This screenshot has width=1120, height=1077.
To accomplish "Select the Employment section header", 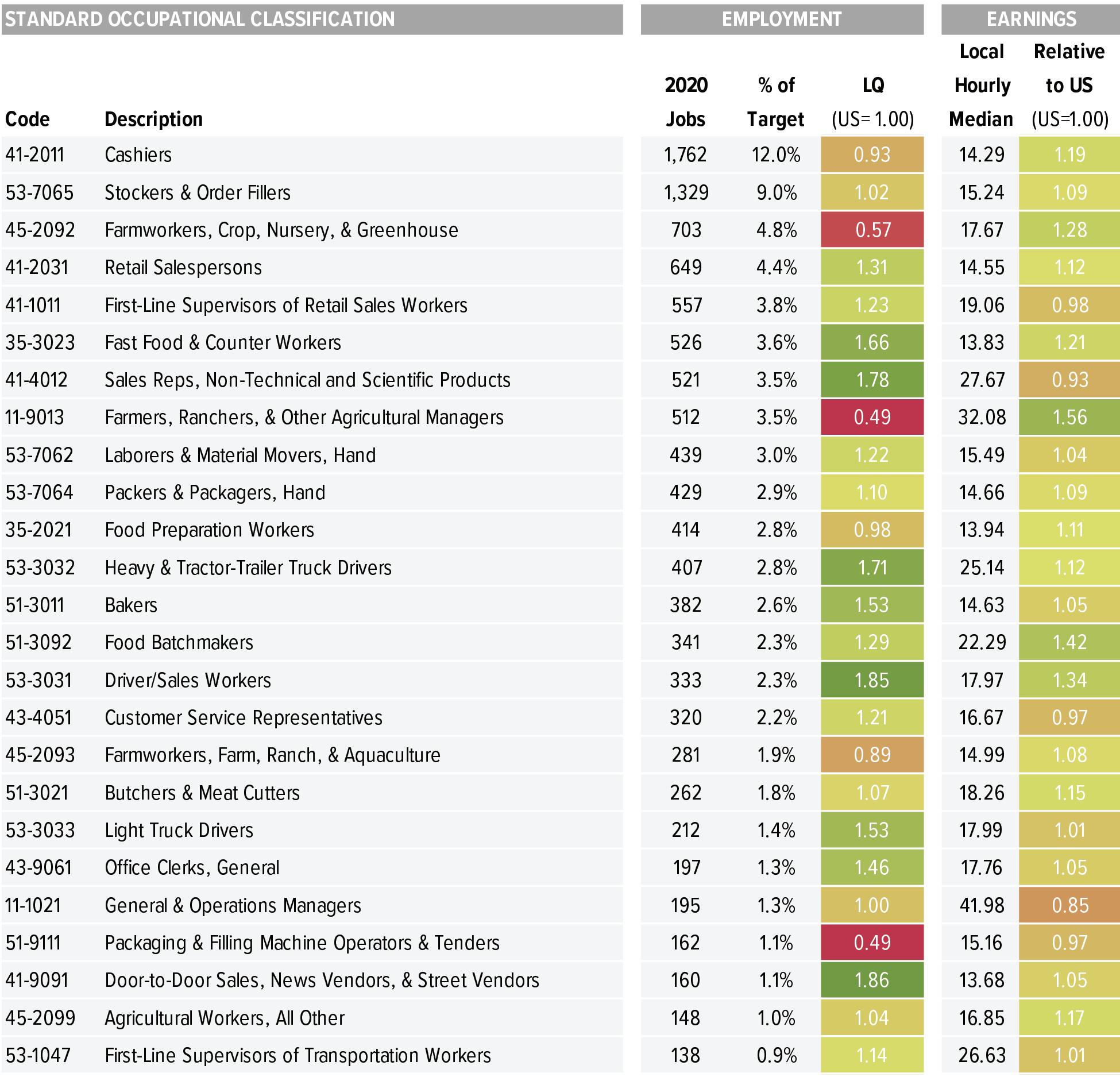I will [x=781, y=19].
